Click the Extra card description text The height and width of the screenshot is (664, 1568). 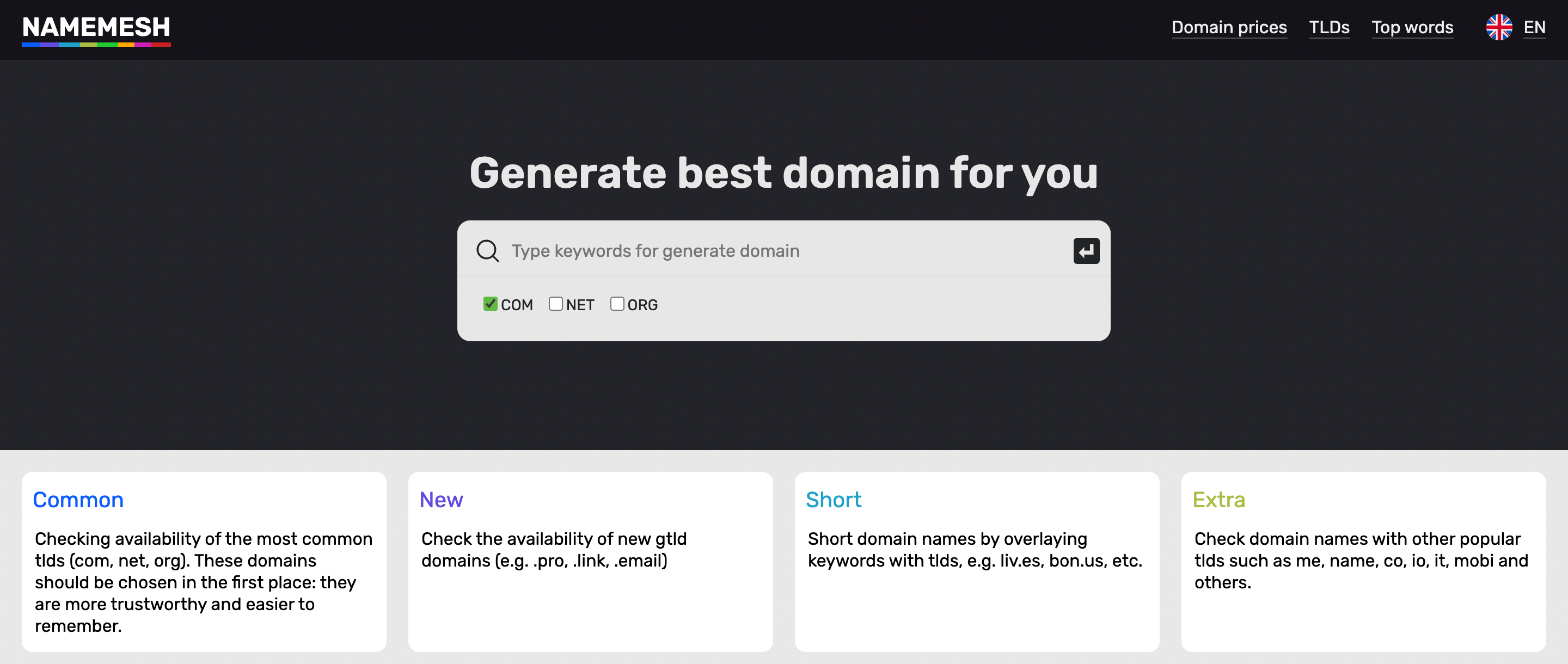pos(1361,560)
